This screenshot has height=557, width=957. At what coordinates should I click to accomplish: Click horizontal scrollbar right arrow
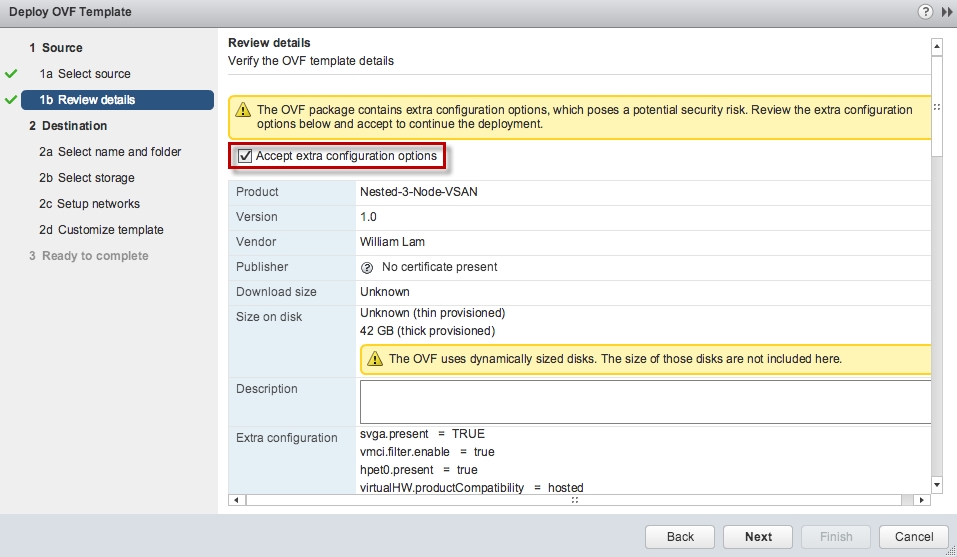(x=922, y=500)
